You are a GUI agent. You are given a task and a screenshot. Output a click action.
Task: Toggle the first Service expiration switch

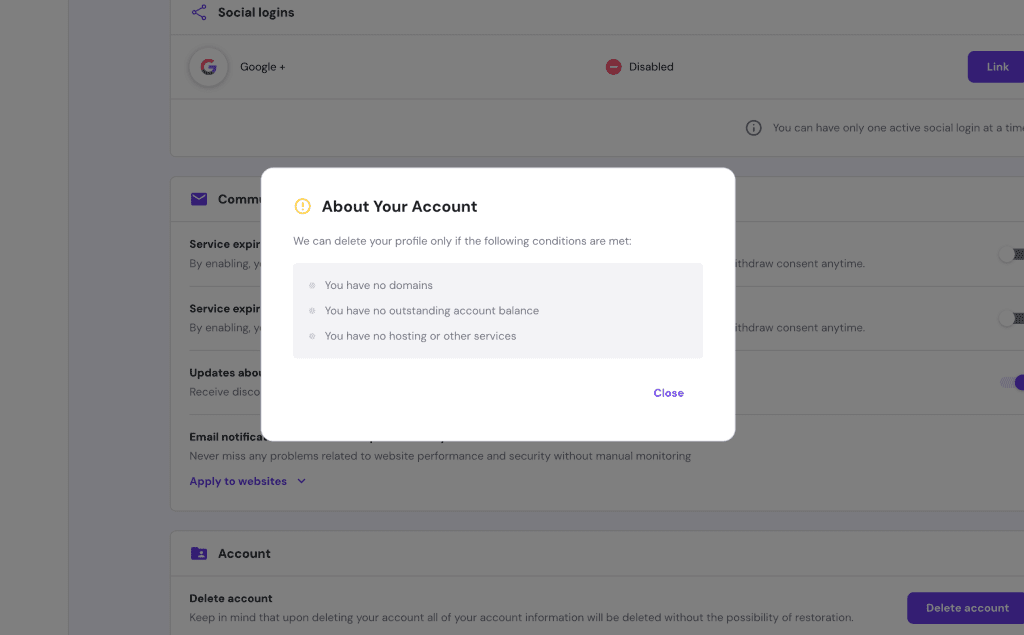[1011, 255]
